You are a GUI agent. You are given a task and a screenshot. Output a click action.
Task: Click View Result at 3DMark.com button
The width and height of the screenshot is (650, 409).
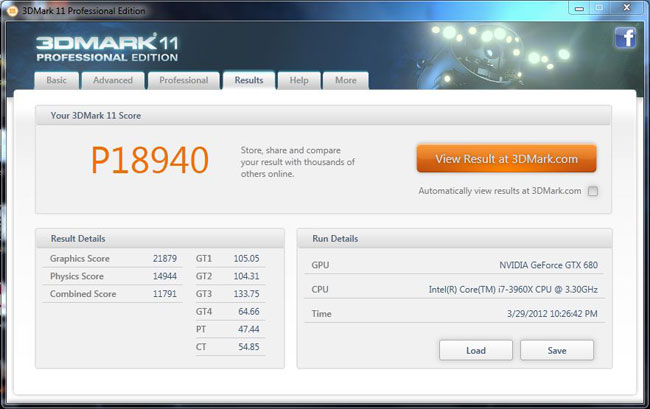click(506, 158)
